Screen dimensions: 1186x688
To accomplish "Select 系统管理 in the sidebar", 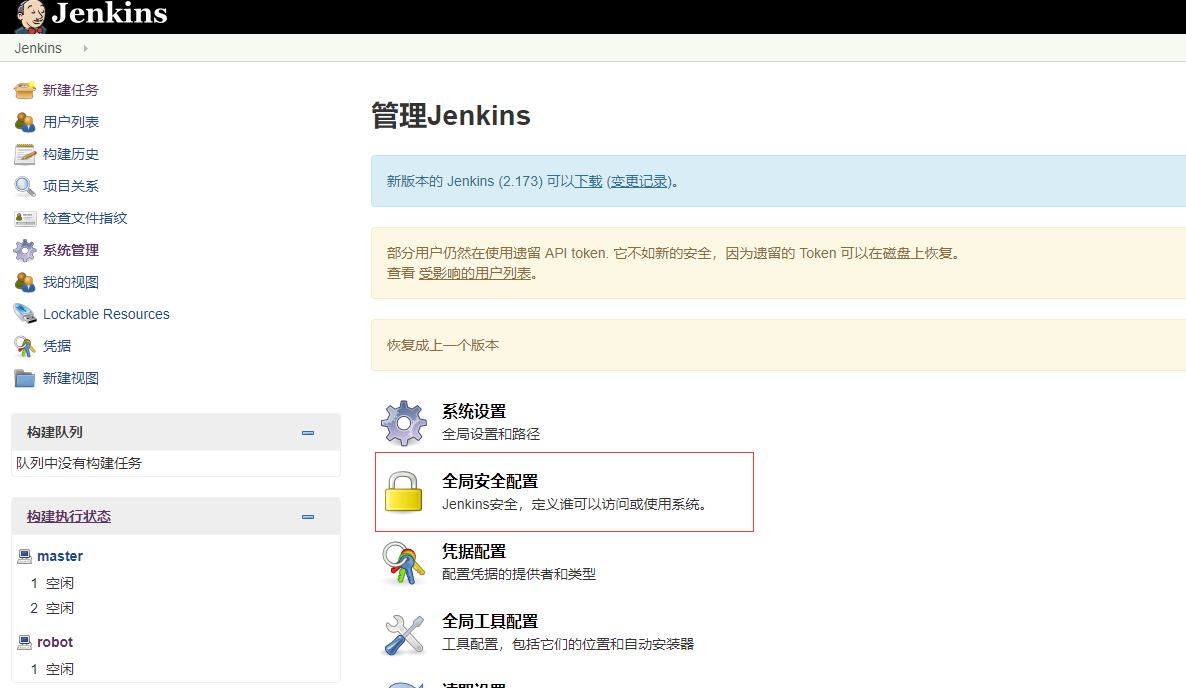I will pyautogui.click(x=70, y=250).
